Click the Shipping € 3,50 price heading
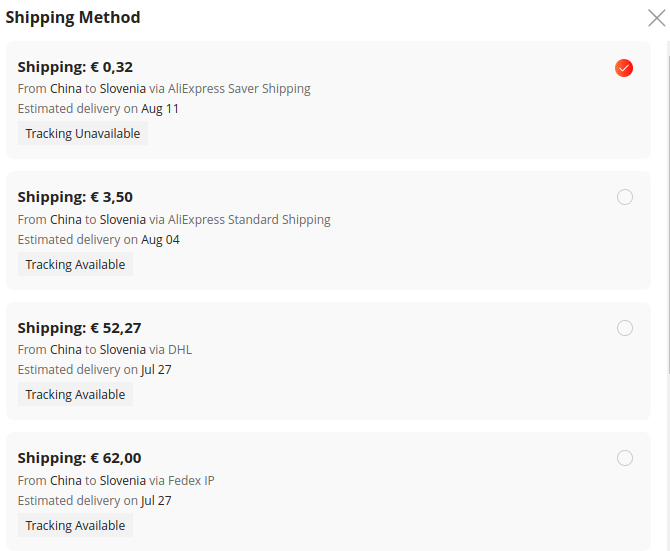The width and height of the screenshot is (670, 551). pos(75,197)
